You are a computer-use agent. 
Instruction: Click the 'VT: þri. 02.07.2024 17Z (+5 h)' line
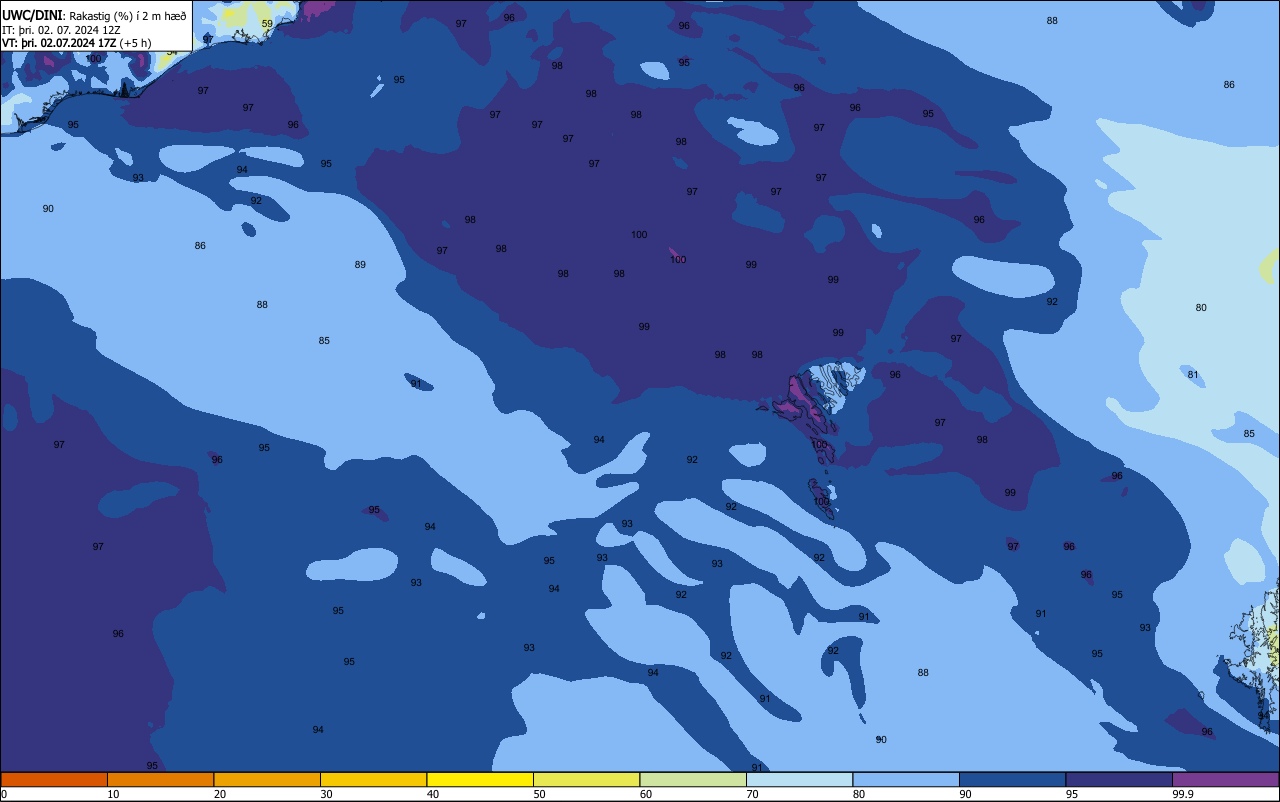click(x=77, y=43)
